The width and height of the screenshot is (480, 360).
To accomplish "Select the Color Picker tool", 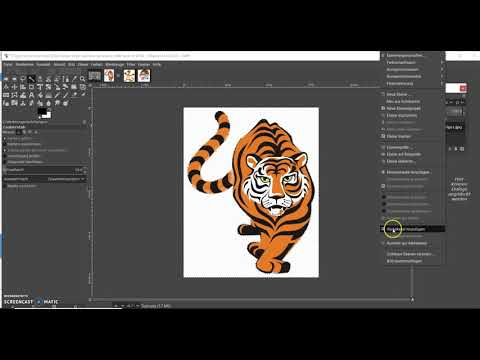I will pos(74,79).
